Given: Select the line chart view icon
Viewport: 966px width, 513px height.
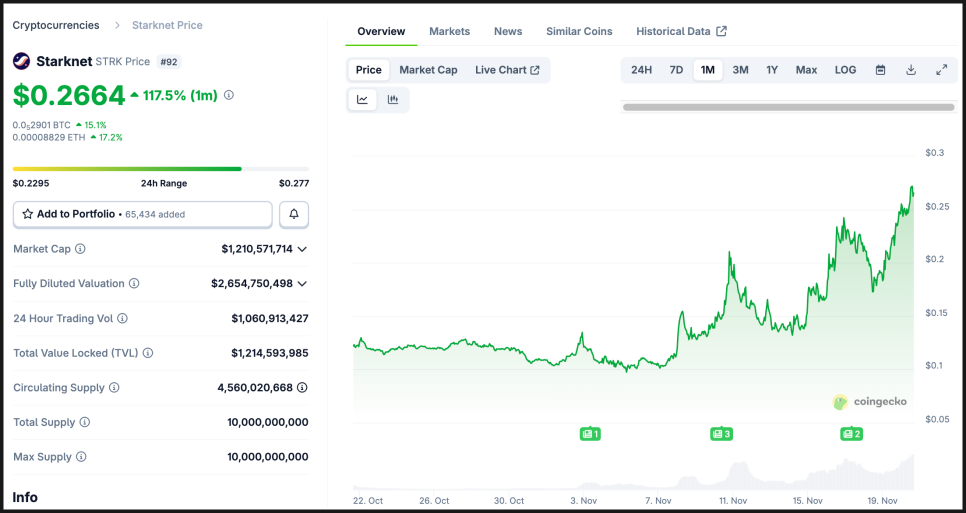Looking at the screenshot, I should click(363, 99).
